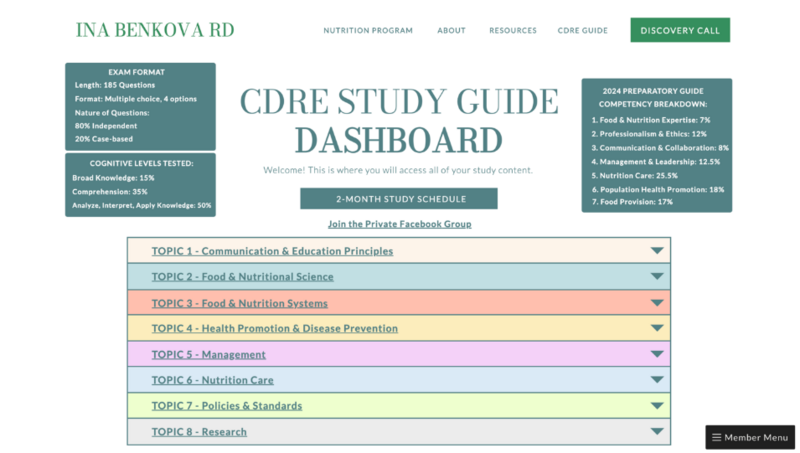Expand Topic 8 Research arrow

[x=657, y=431]
